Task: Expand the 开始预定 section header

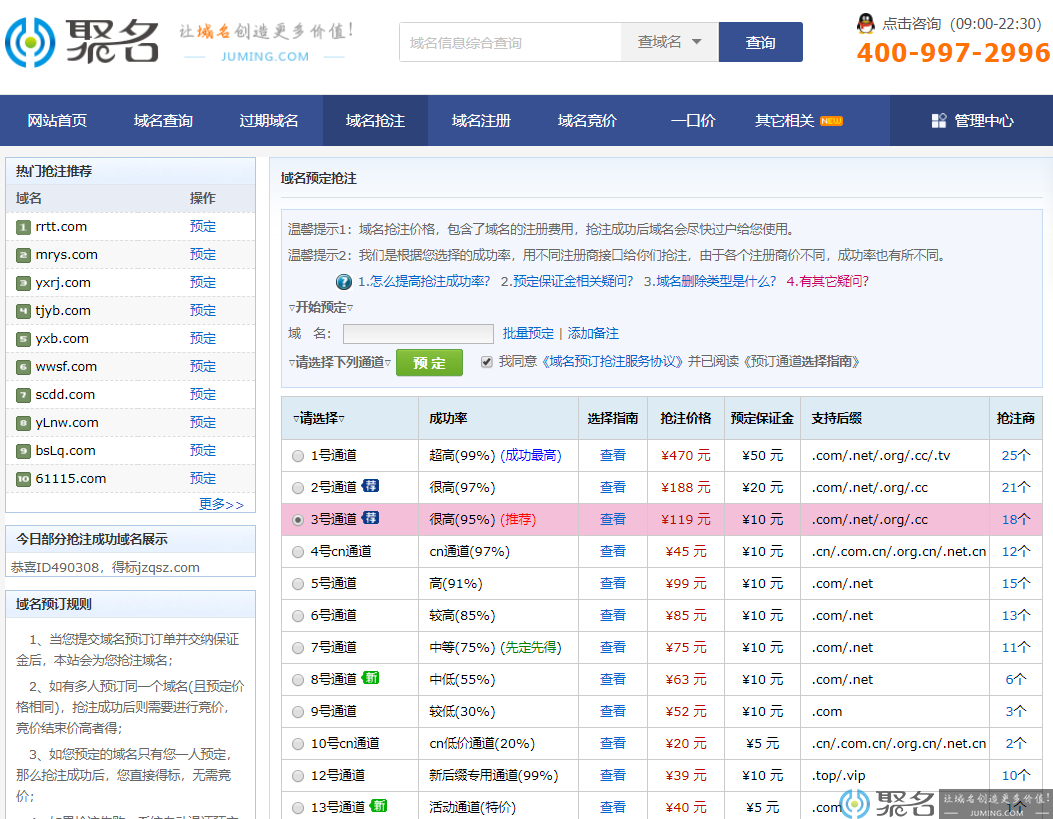Action: pyautogui.click(x=320, y=307)
